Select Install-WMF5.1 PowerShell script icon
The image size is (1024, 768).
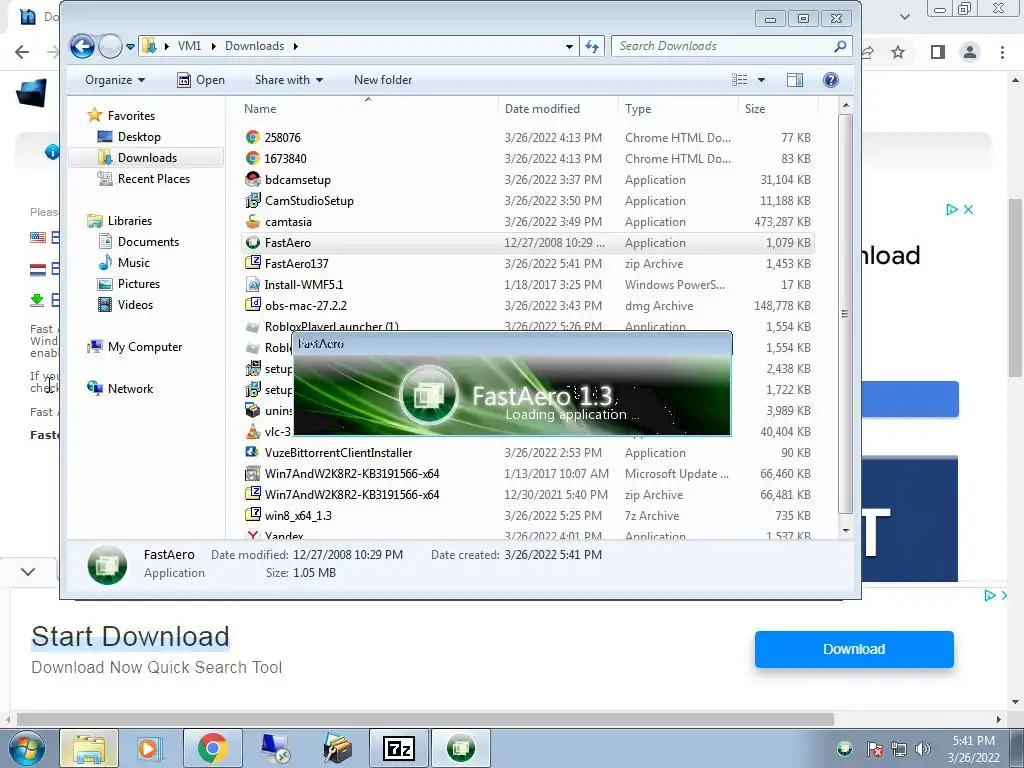tap(253, 285)
